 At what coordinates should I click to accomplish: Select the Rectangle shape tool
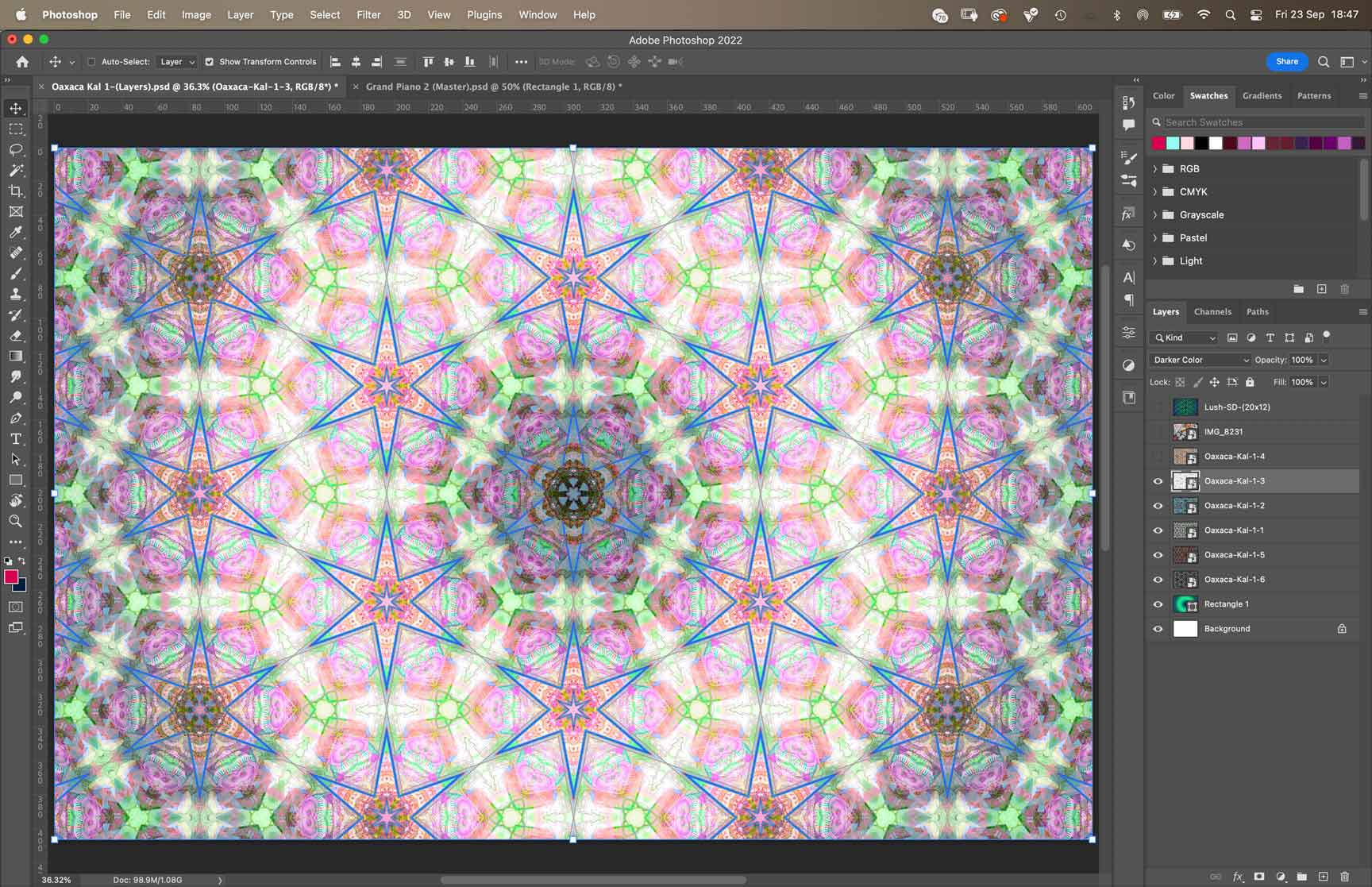(16, 480)
